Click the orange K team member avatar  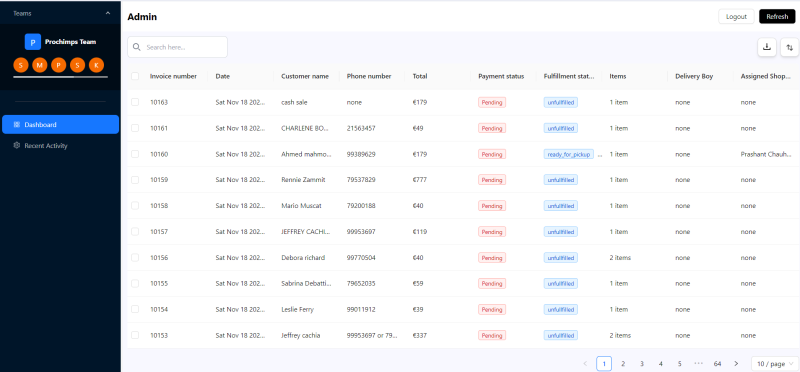(x=96, y=65)
